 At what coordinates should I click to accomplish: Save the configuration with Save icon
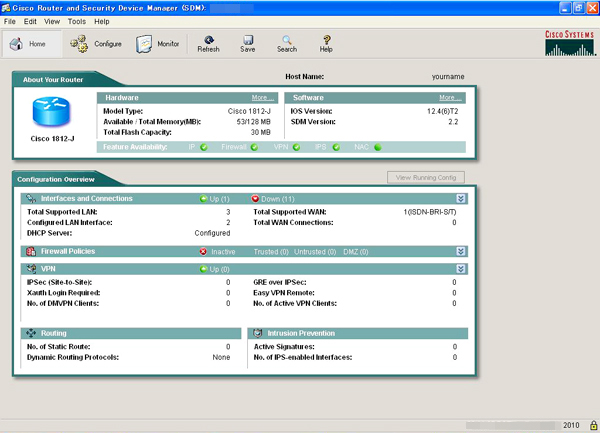click(x=248, y=40)
